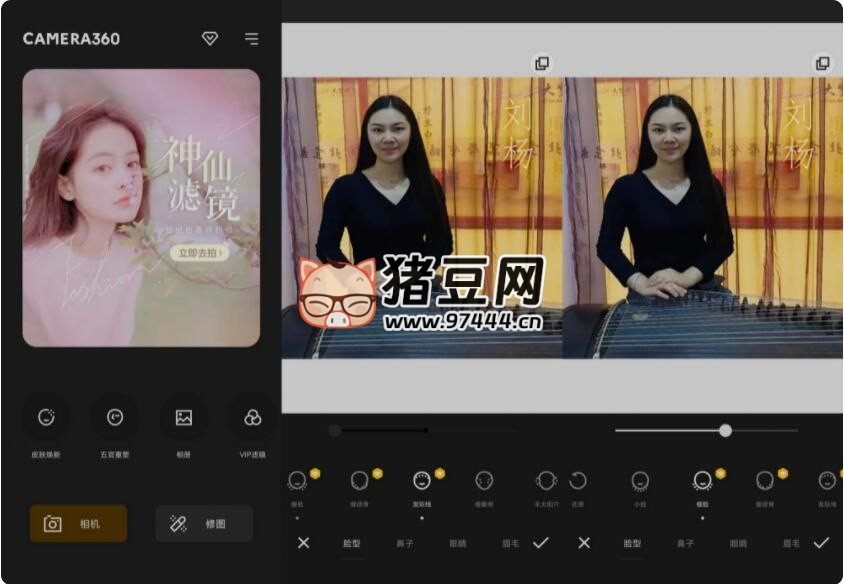Viewport: 844px width, 584px height.
Task: Click the 还原 reset arrow in right editor
Action: tap(578, 481)
